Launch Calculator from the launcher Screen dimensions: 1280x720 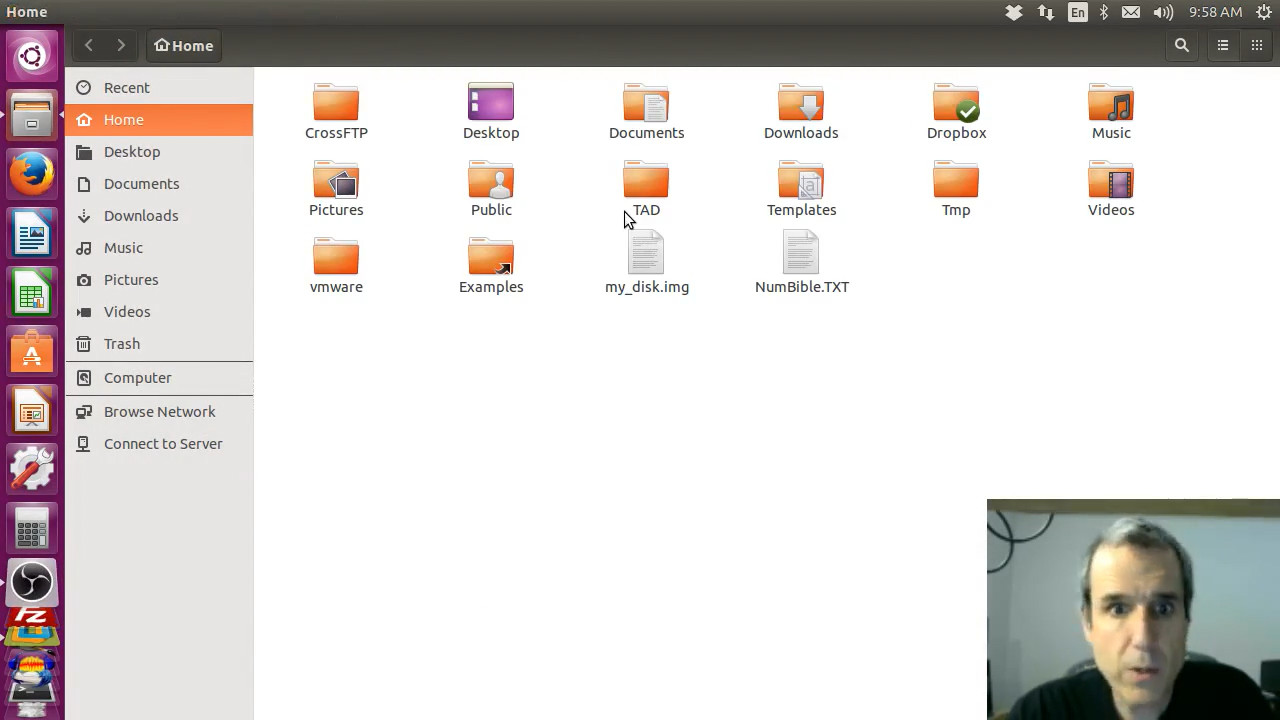click(32, 526)
